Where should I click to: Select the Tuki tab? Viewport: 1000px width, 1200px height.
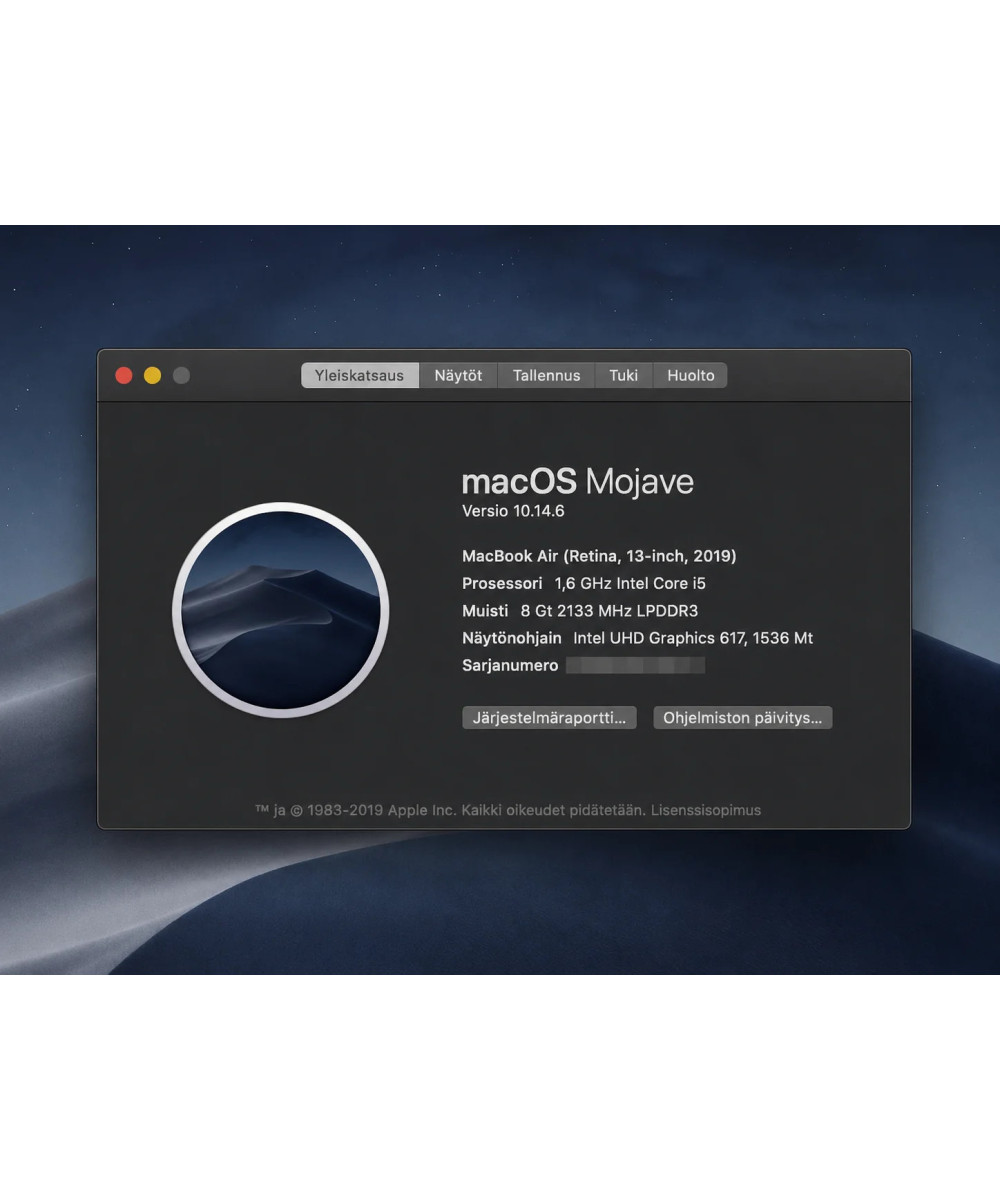tap(624, 376)
